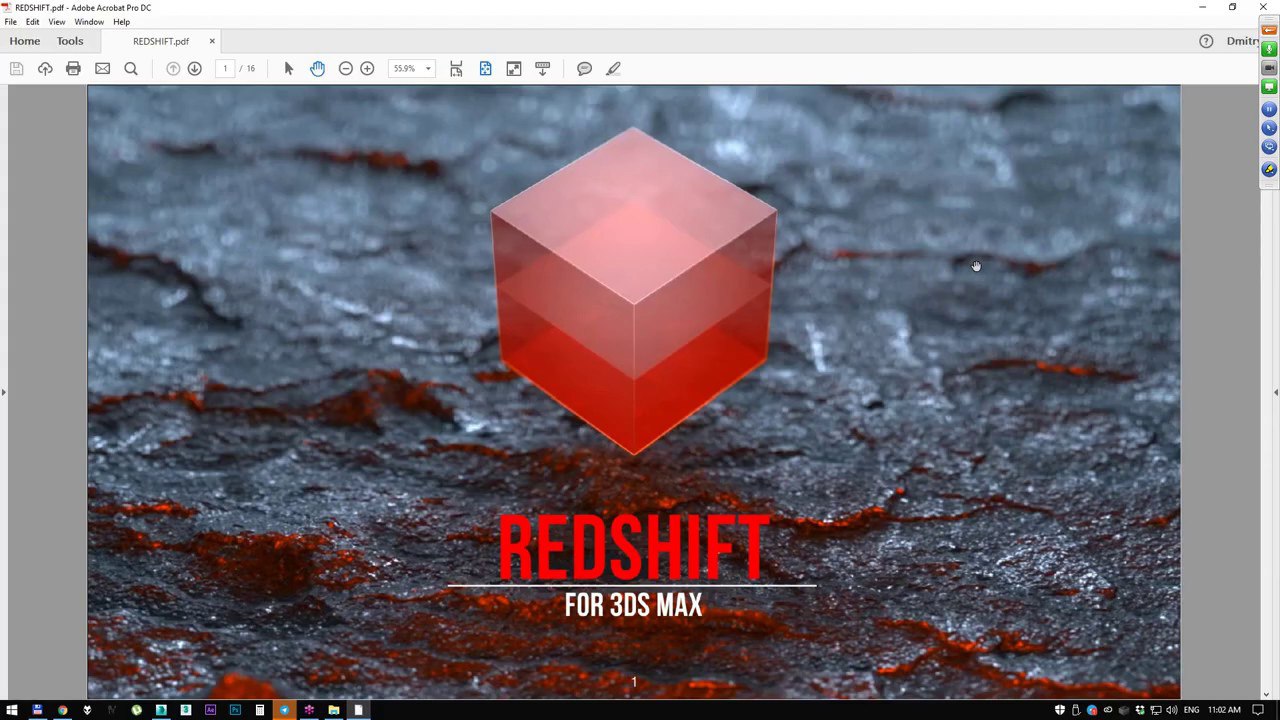Open the Window menu
This screenshot has height=720, width=1280.
tap(89, 22)
